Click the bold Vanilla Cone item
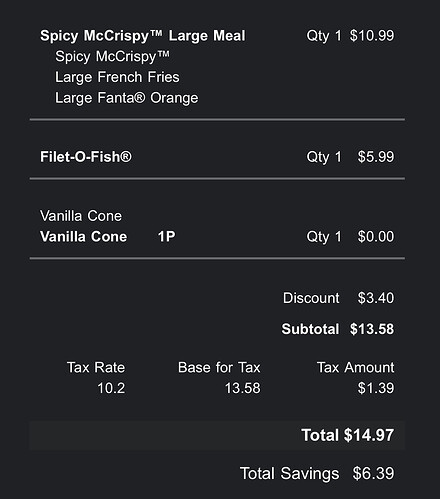The image size is (440, 499). click(83, 237)
